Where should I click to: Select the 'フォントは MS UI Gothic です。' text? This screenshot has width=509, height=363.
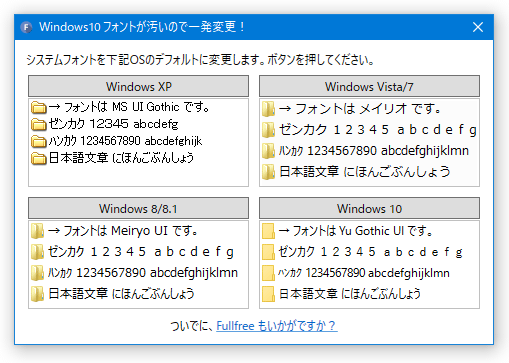(x=137, y=107)
